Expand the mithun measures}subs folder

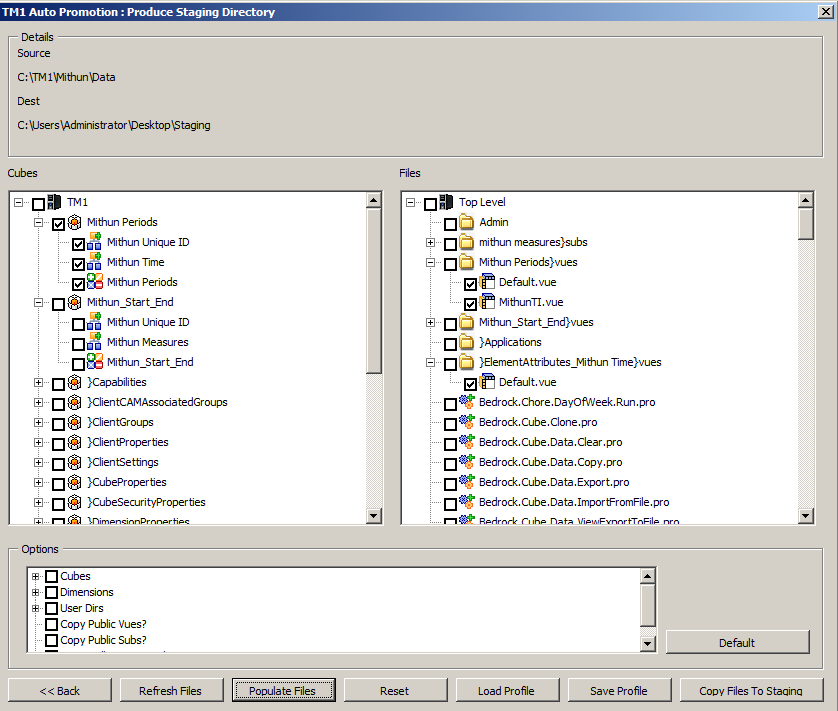click(x=430, y=243)
